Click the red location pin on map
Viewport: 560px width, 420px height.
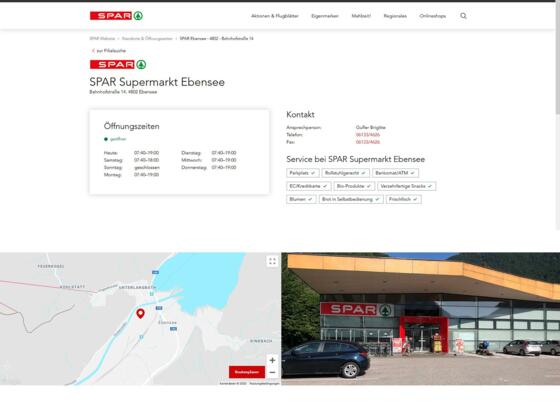[140, 314]
